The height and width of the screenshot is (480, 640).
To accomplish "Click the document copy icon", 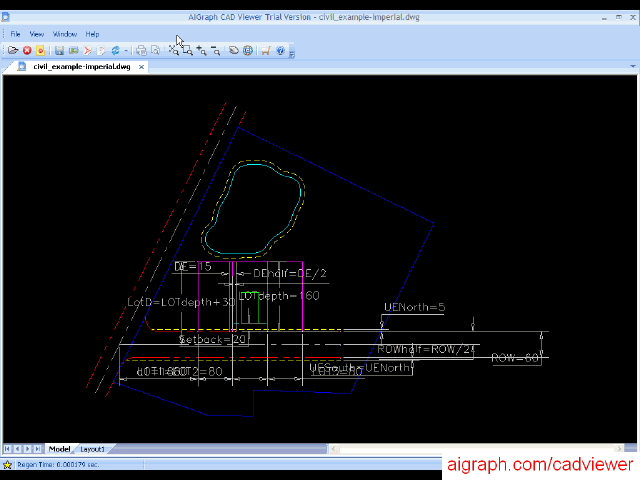I will click(x=101, y=51).
